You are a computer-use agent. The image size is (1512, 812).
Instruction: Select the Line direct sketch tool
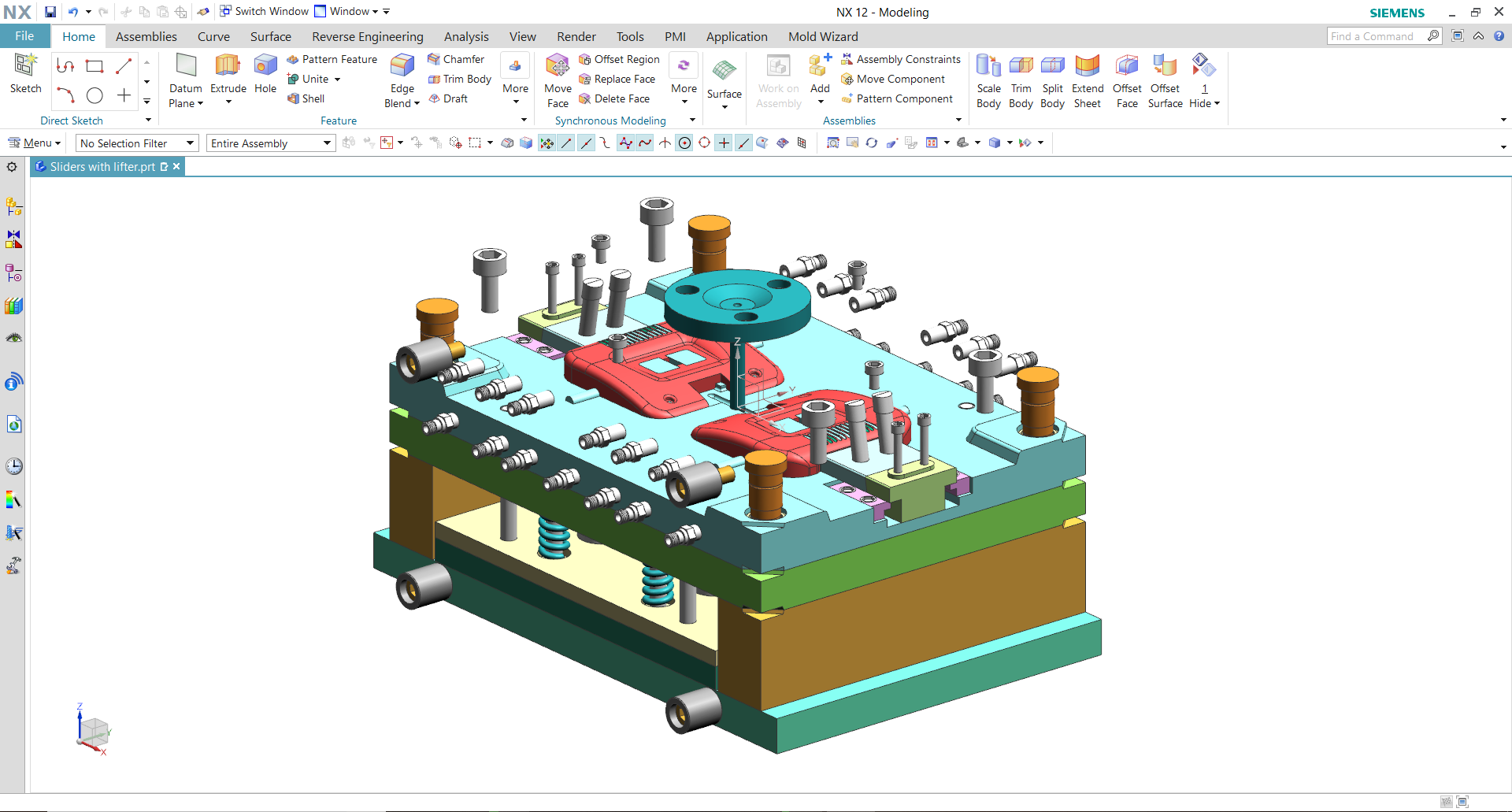[x=124, y=66]
